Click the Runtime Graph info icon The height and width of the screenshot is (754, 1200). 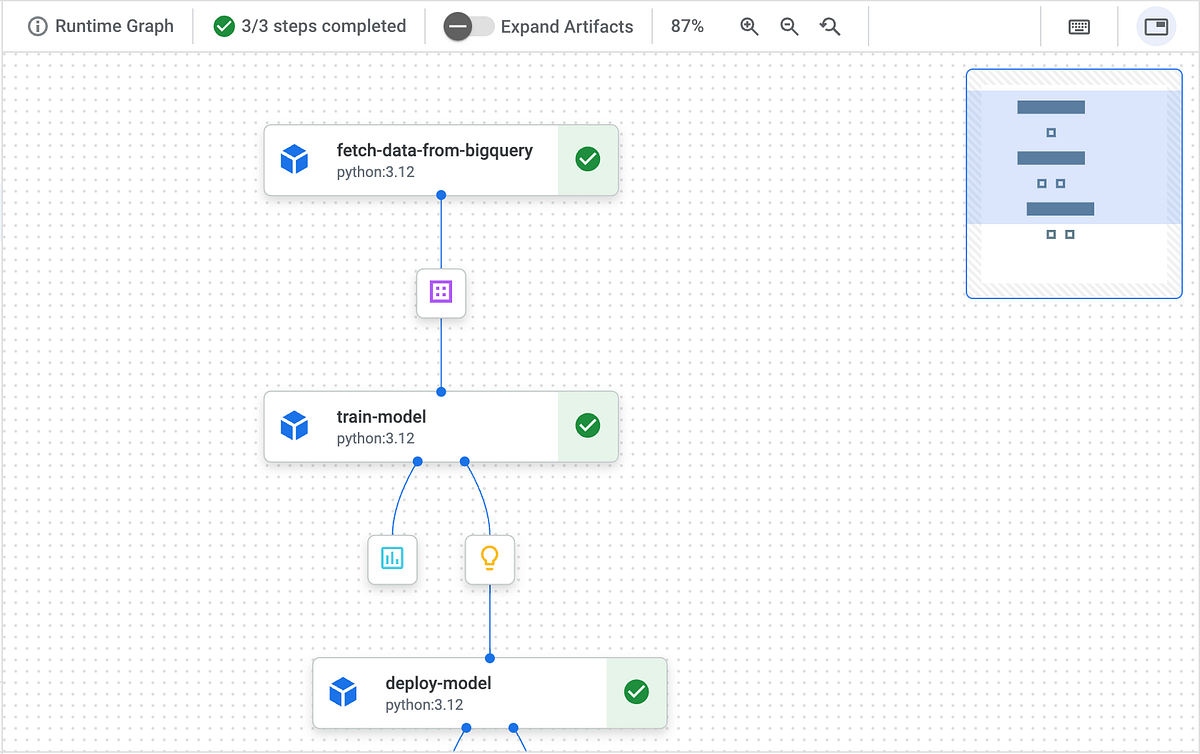tap(37, 26)
